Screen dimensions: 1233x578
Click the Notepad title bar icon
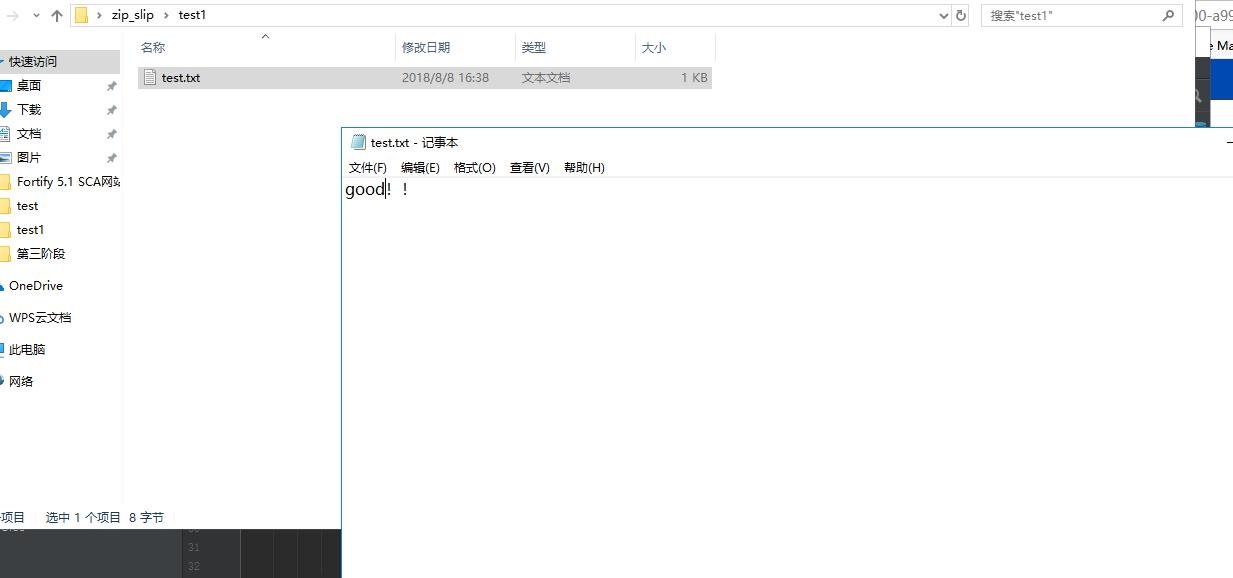coord(358,143)
